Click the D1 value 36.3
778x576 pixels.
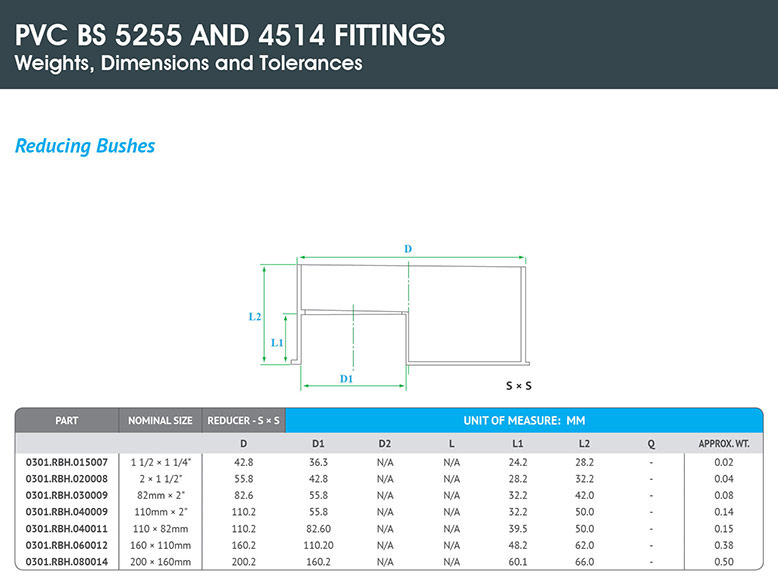click(318, 462)
